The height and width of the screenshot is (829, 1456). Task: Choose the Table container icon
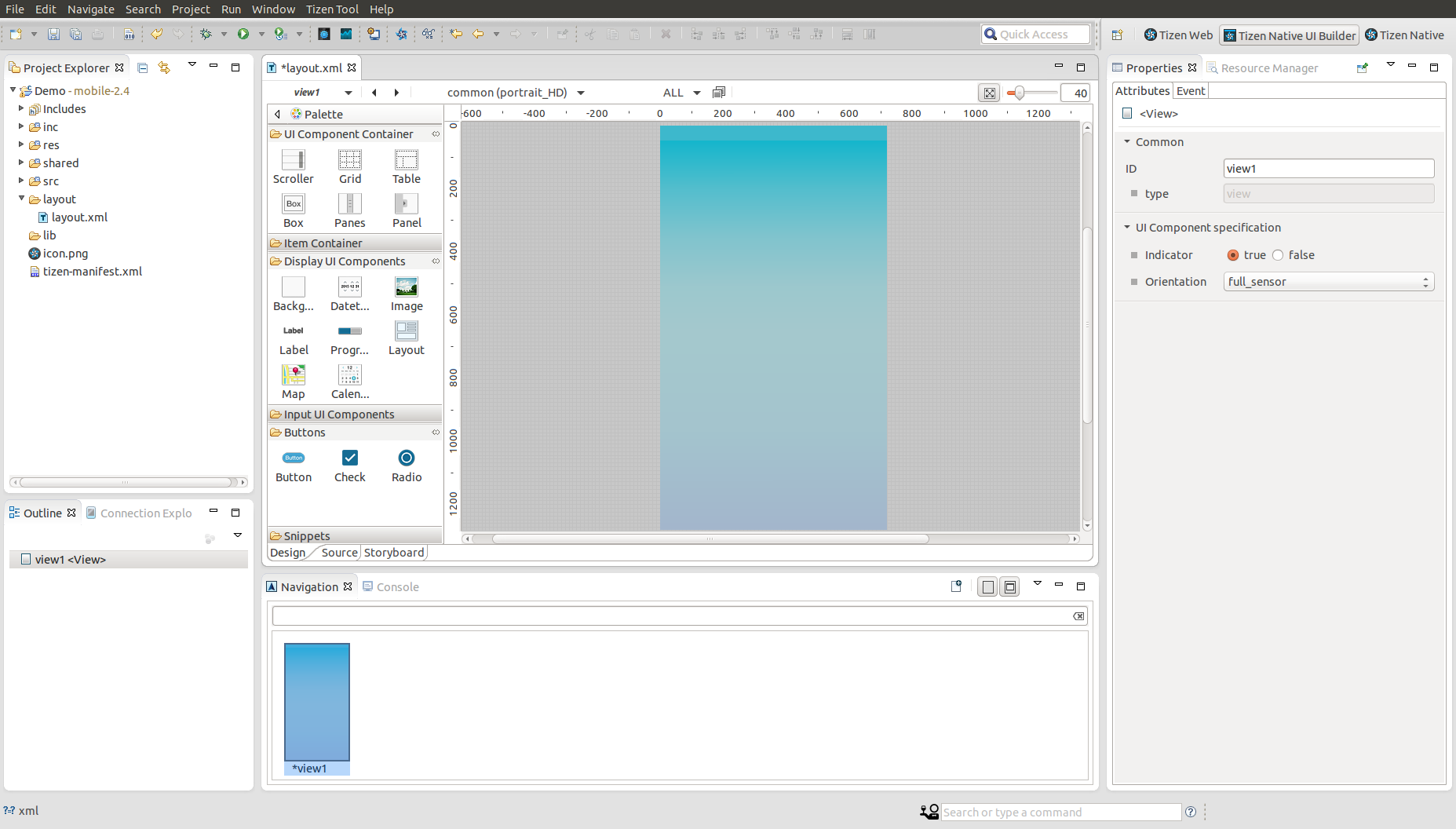(x=406, y=160)
